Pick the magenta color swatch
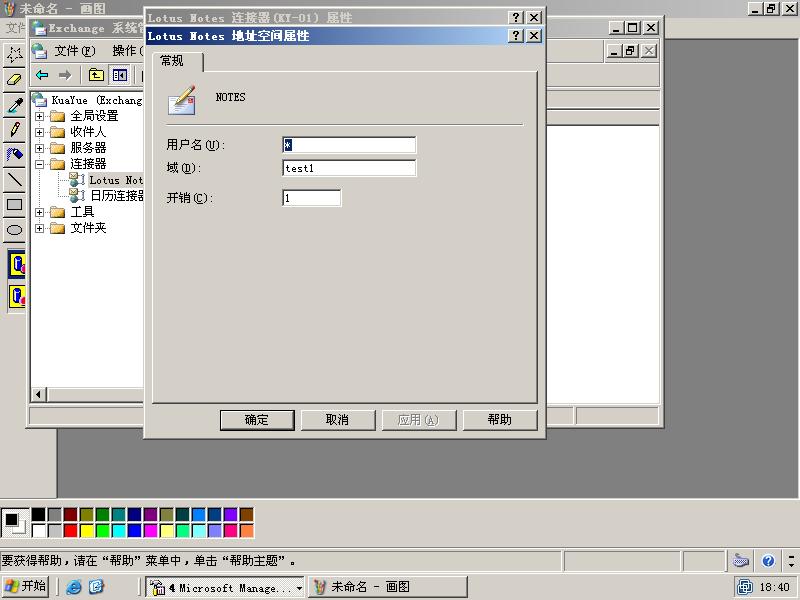The width and height of the screenshot is (800, 600). tap(151, 531)
